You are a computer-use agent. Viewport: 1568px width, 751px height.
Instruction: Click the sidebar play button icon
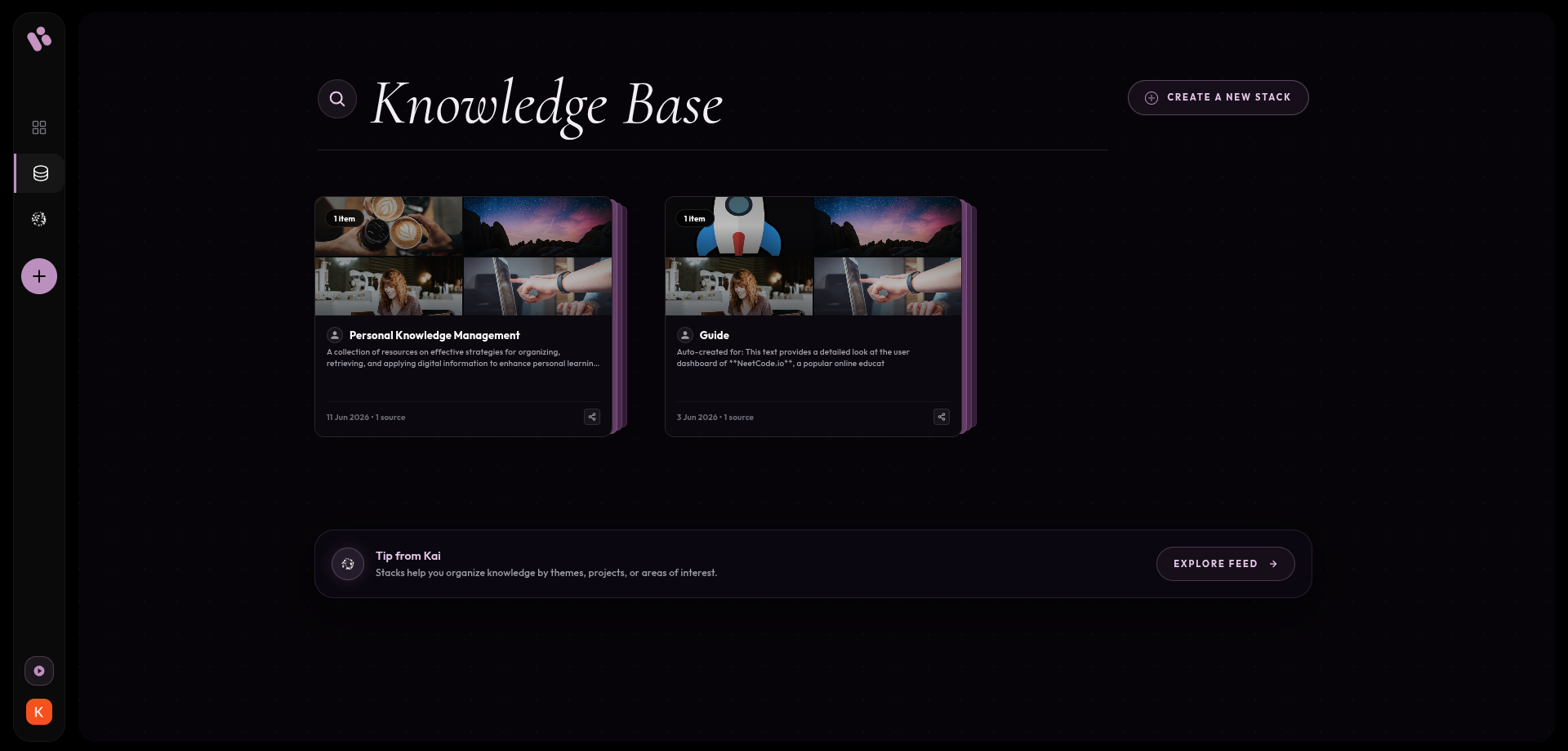[x=39, y=671]
